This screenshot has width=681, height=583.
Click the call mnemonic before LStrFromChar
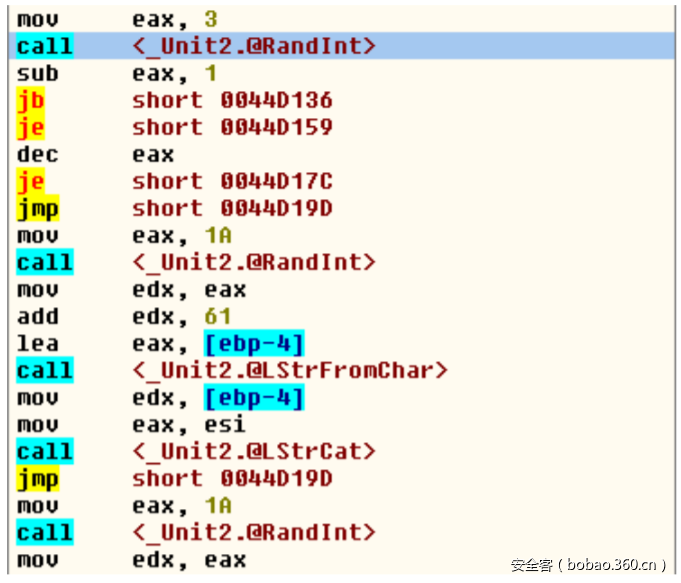pyautogui.click(x=45, y=370)
